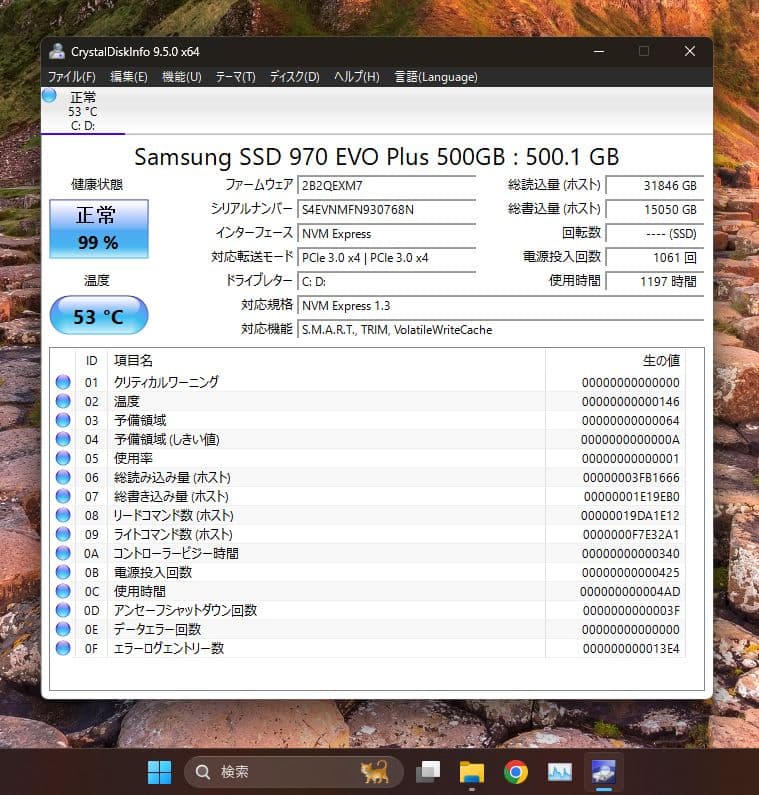This screenshot has height=795, width=759.
Task: Click the ID column header
Action: pos(91,360)
